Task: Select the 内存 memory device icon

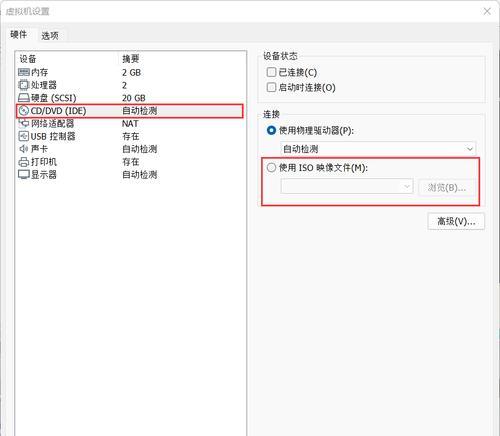Action: (24, 72)
